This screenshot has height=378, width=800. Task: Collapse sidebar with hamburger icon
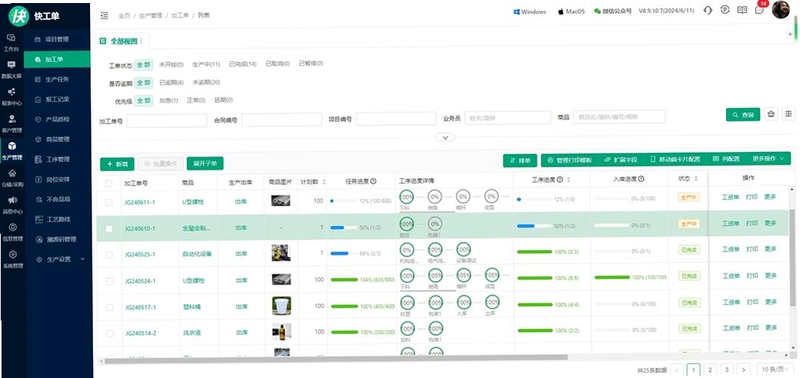[105, 16]
